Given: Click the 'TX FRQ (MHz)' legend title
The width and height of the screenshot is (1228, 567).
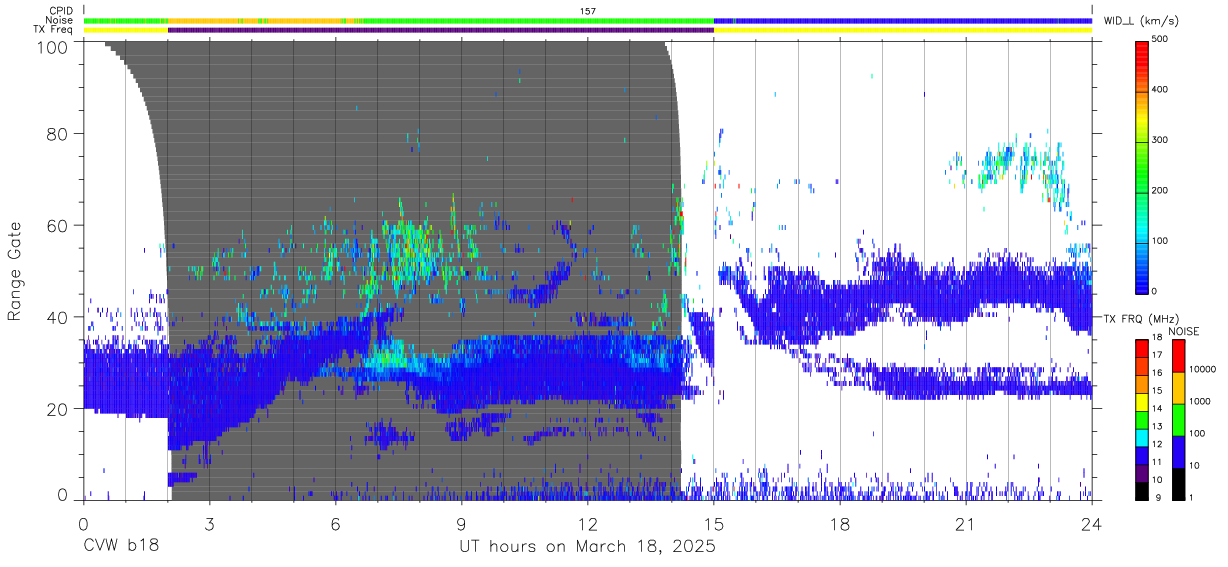Looking at the screenshot, I should click(x=1139, y=319).
